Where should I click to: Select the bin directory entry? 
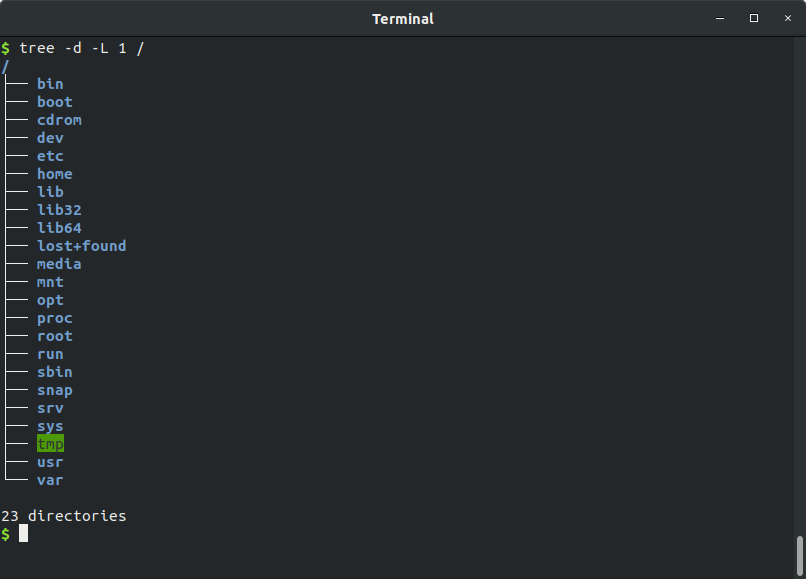(x=50, y=84)
